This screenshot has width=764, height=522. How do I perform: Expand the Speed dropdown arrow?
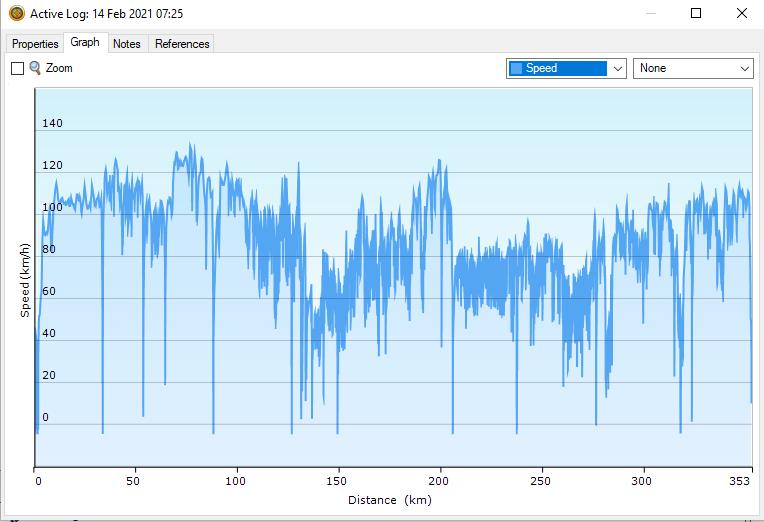coord(617,68)
